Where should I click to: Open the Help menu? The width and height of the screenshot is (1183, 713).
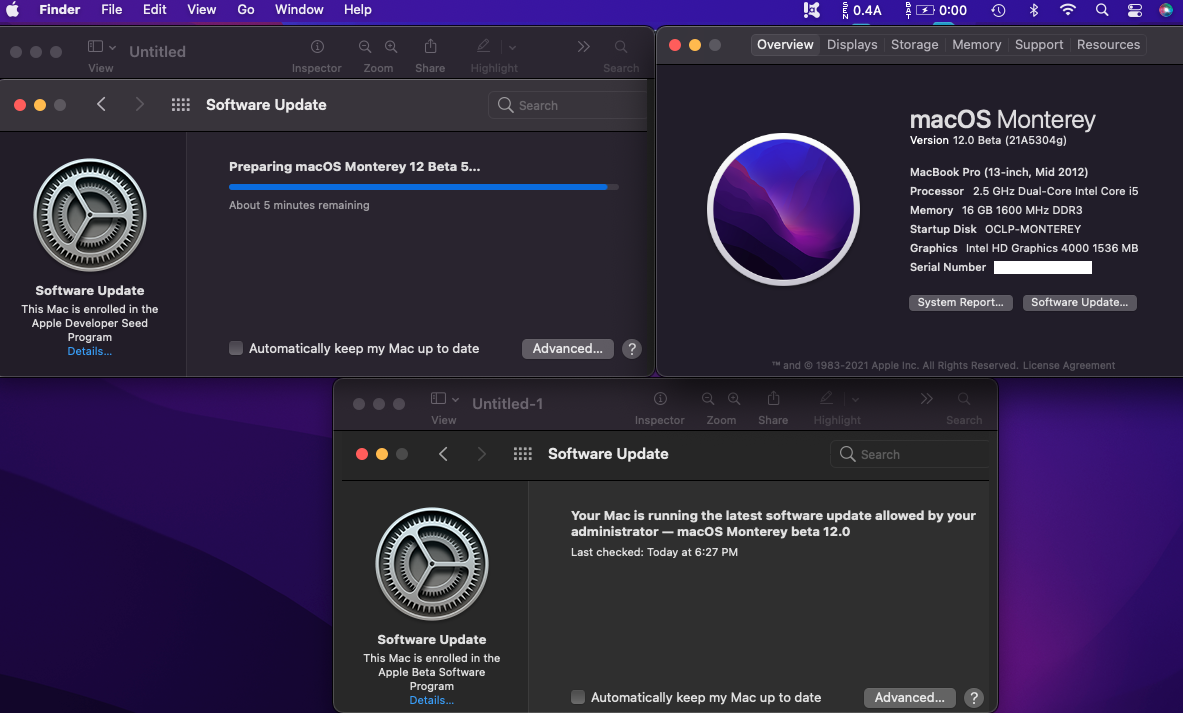point(358,10)
